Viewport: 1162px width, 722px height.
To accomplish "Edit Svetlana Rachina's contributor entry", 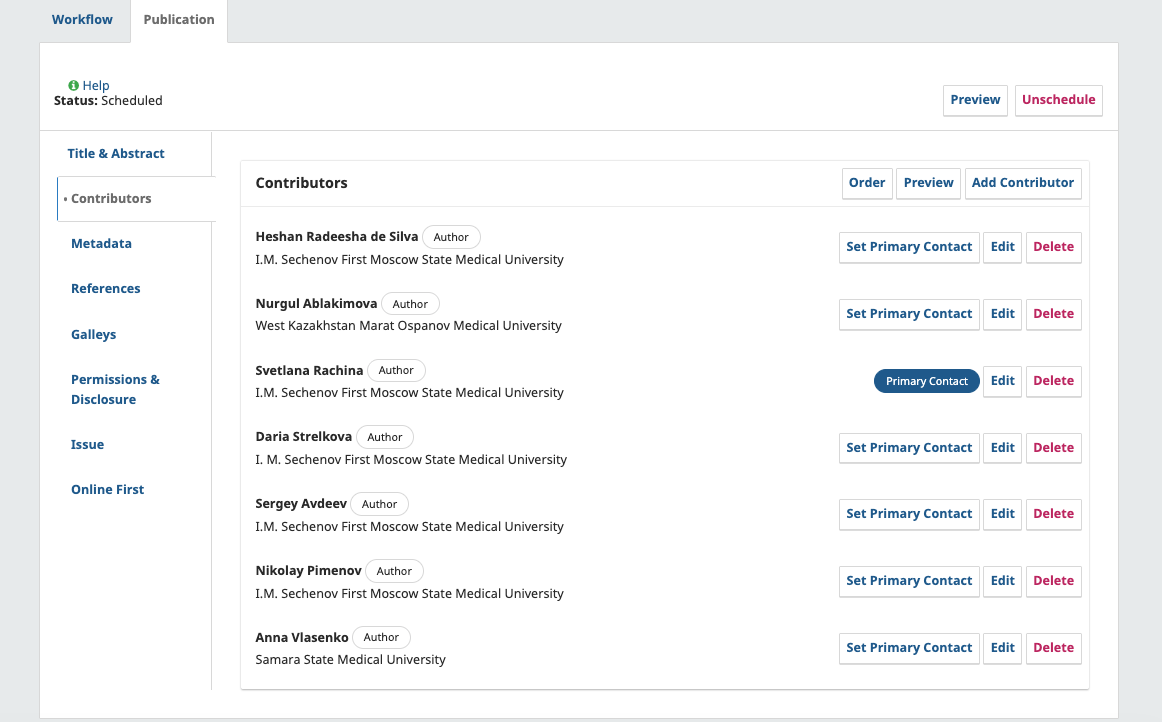I will tap(1002, 381).
